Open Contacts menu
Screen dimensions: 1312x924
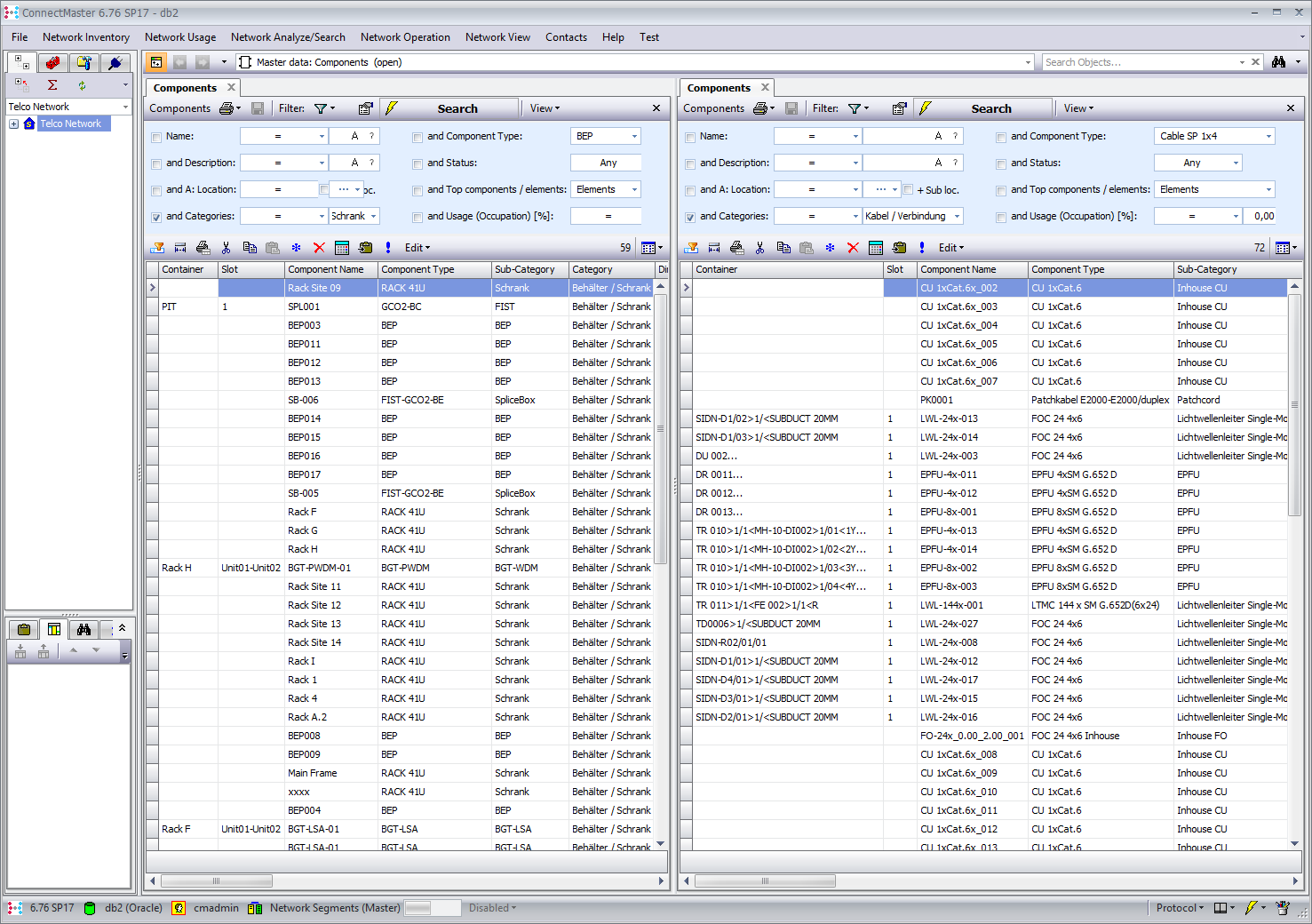point(566,37)
